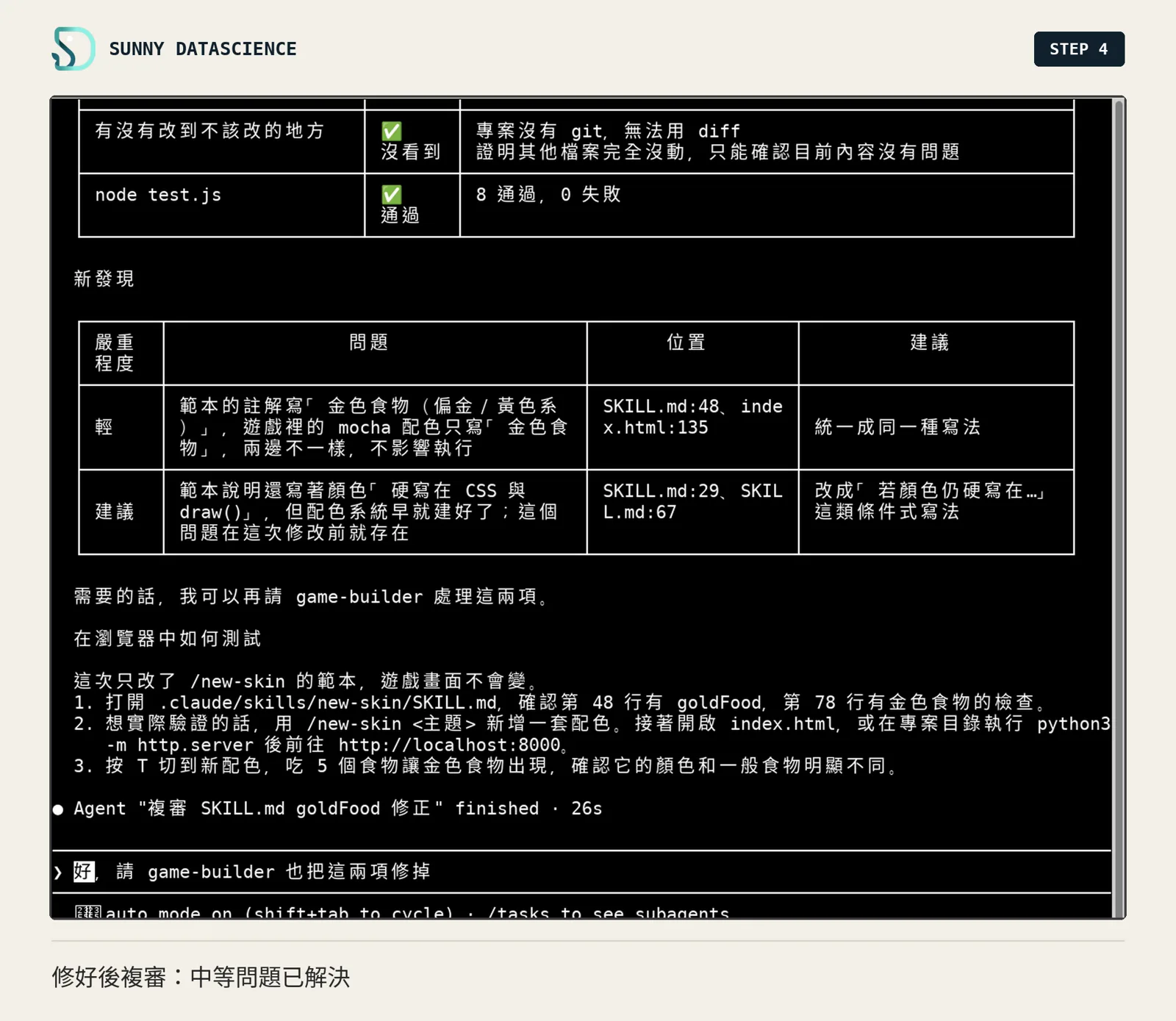The image size is (1176, 1021).
Task: Click step 1 mentioning .claude/skills/new-skin/SKILL.md
Action: pyautogui.click(x=560, y=703)
